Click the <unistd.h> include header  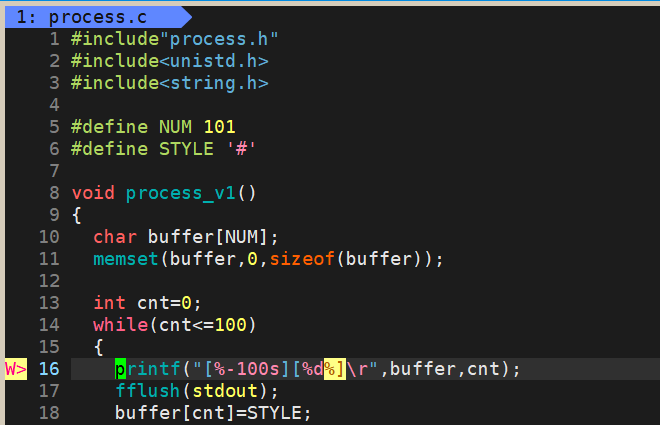coord(214,61)
